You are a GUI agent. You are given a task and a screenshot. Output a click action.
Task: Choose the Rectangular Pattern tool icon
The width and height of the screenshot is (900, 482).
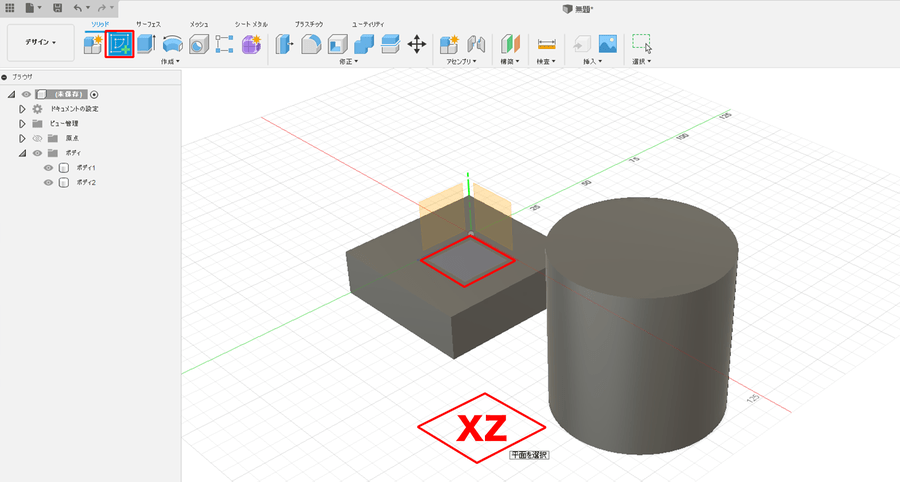(x=224, y=44)
